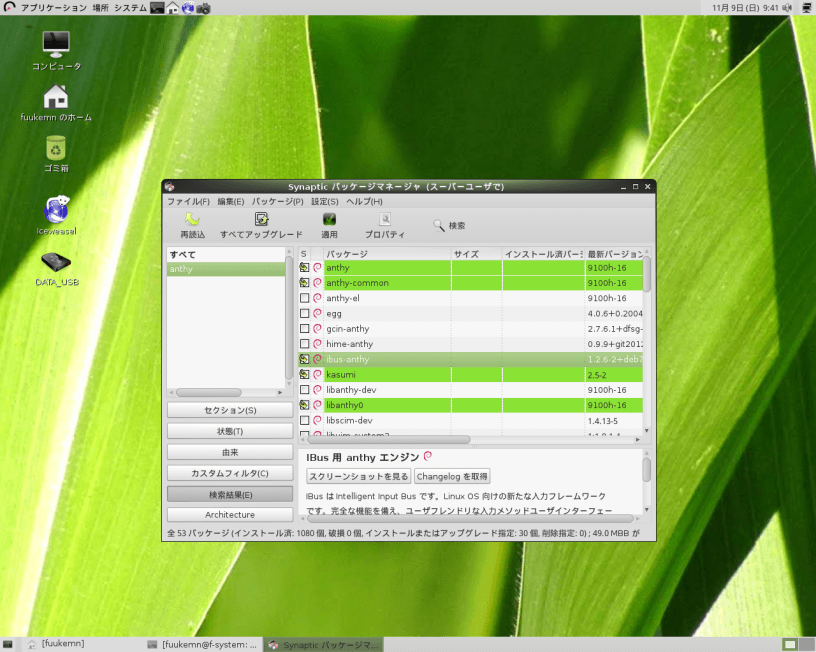
Task: Click the clock showing 11月9日 9:41
Action: point(745,8)
